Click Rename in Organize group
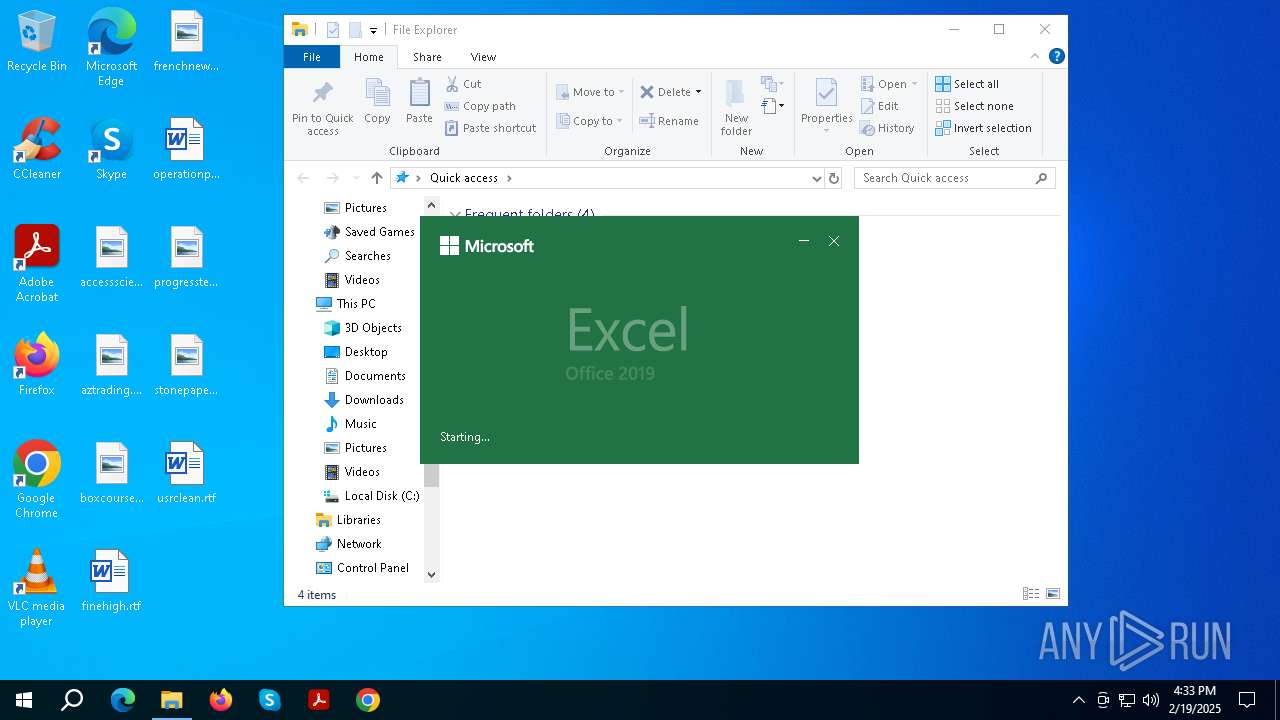1280x720 pixels. pos(669,121)
